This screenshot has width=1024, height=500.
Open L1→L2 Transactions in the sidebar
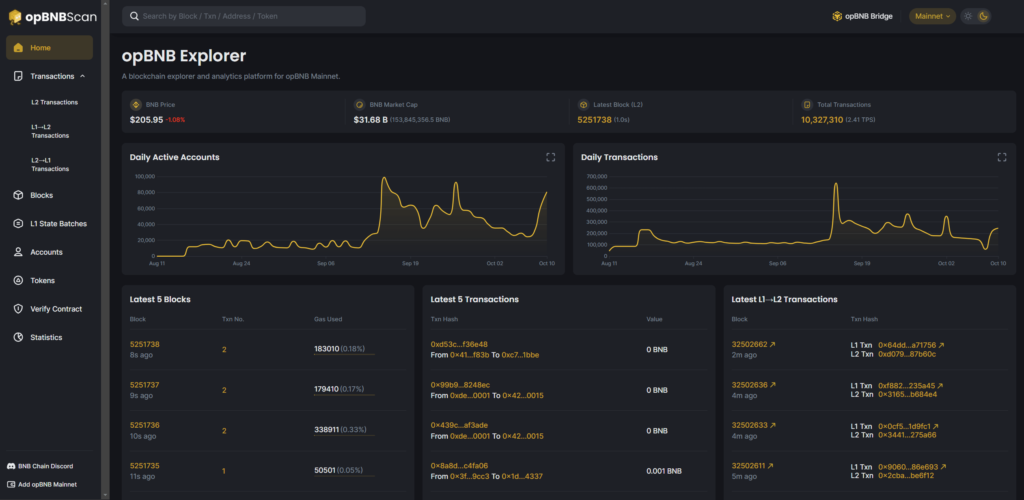(50, 131)
